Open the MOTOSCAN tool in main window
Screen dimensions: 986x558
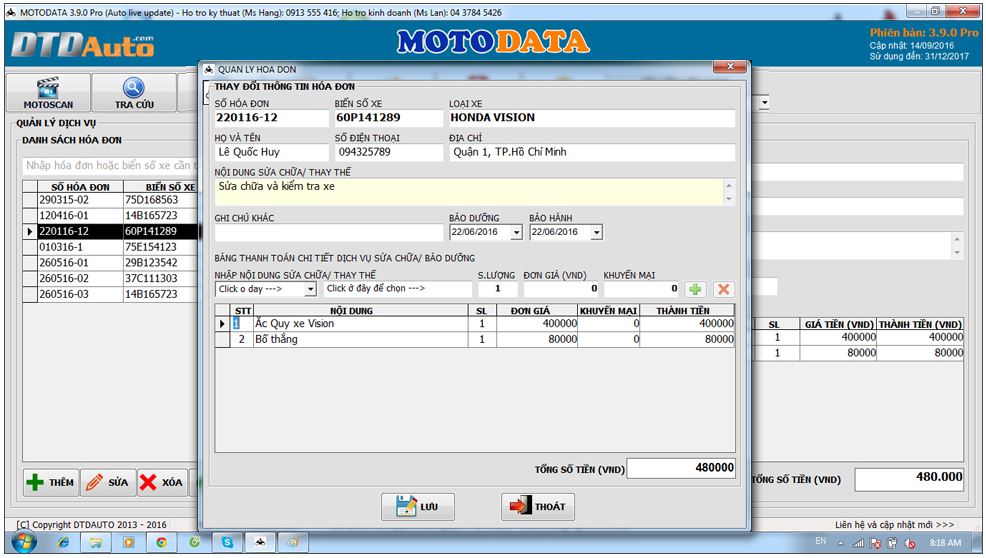click(48, 93)
